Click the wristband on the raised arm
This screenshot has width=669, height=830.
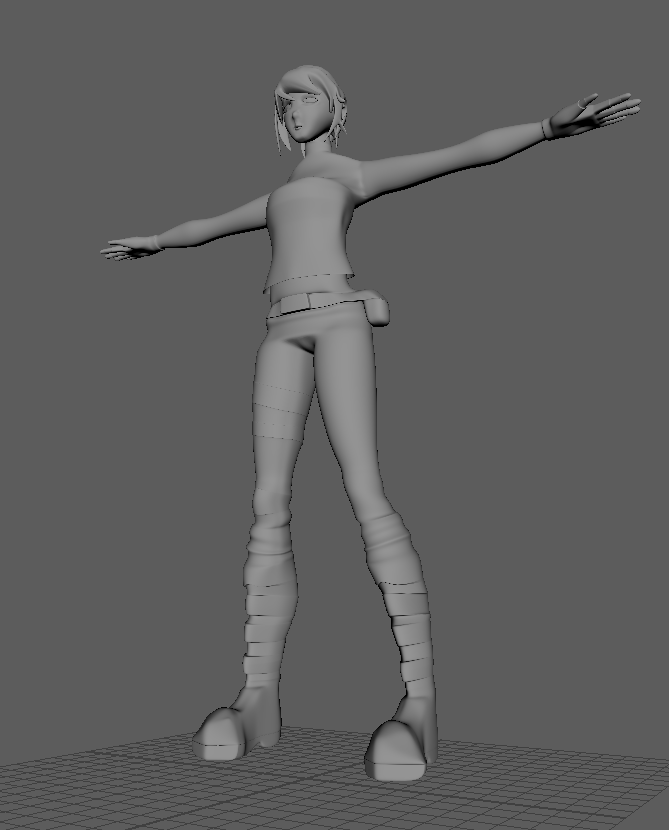[547, 129]
